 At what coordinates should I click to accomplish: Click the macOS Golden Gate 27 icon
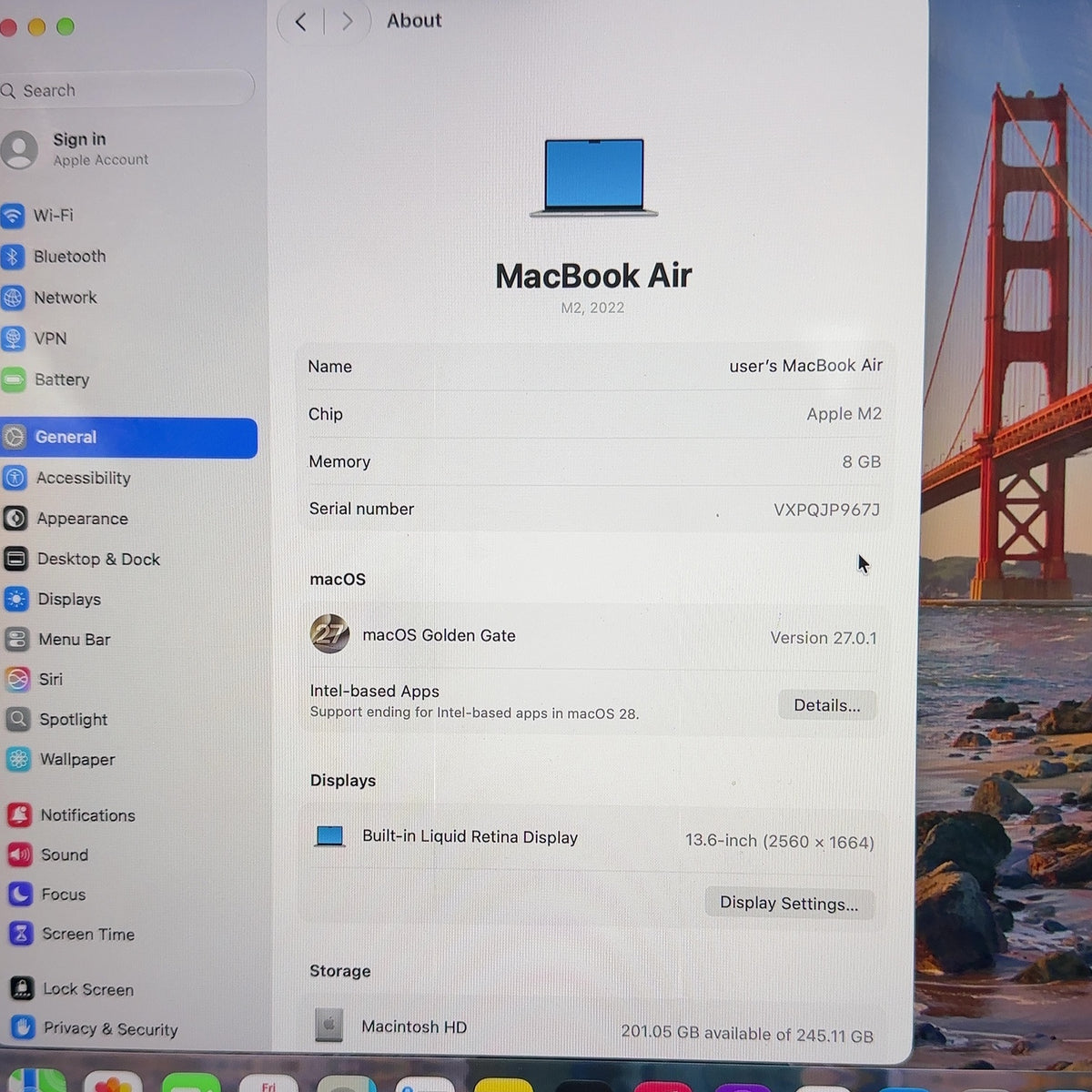point(329,634)
